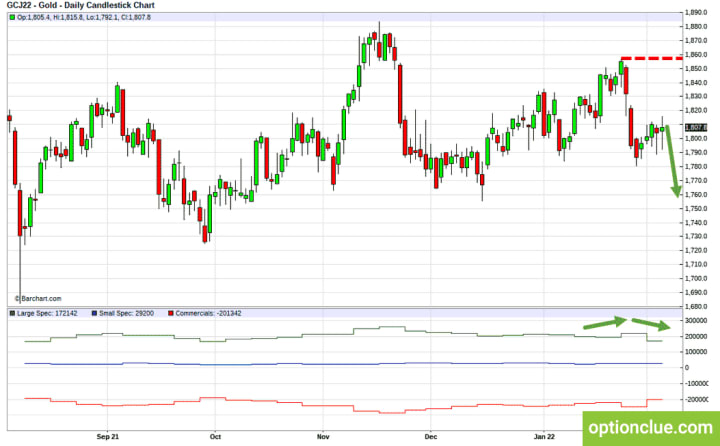Click the red Commercials line in lower panel
This screenshot has height=446, width=720.
click(x=343, y=406)
